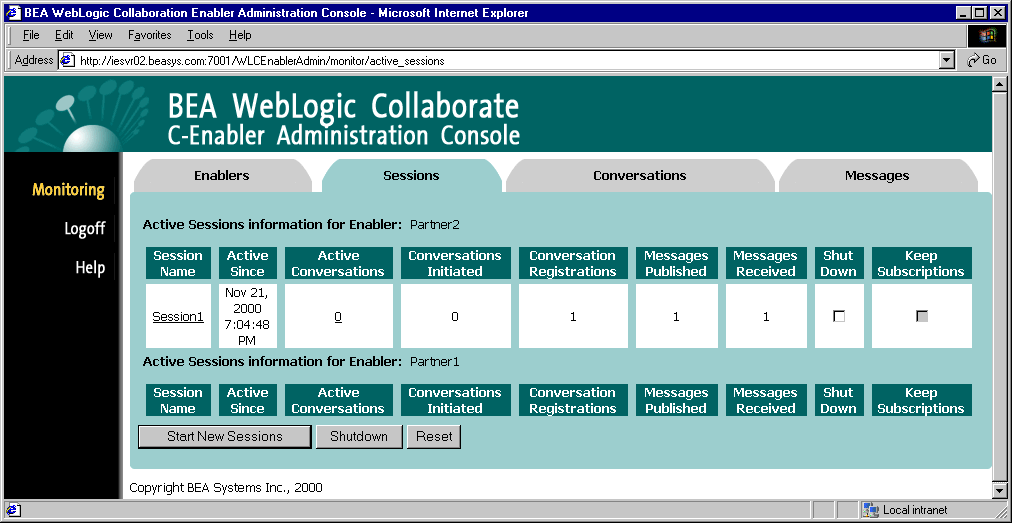Screen dimensions: 1012x523
Task: Click the Conversations Initiated value 0 for Session1
Action: (x=455, y=317)
